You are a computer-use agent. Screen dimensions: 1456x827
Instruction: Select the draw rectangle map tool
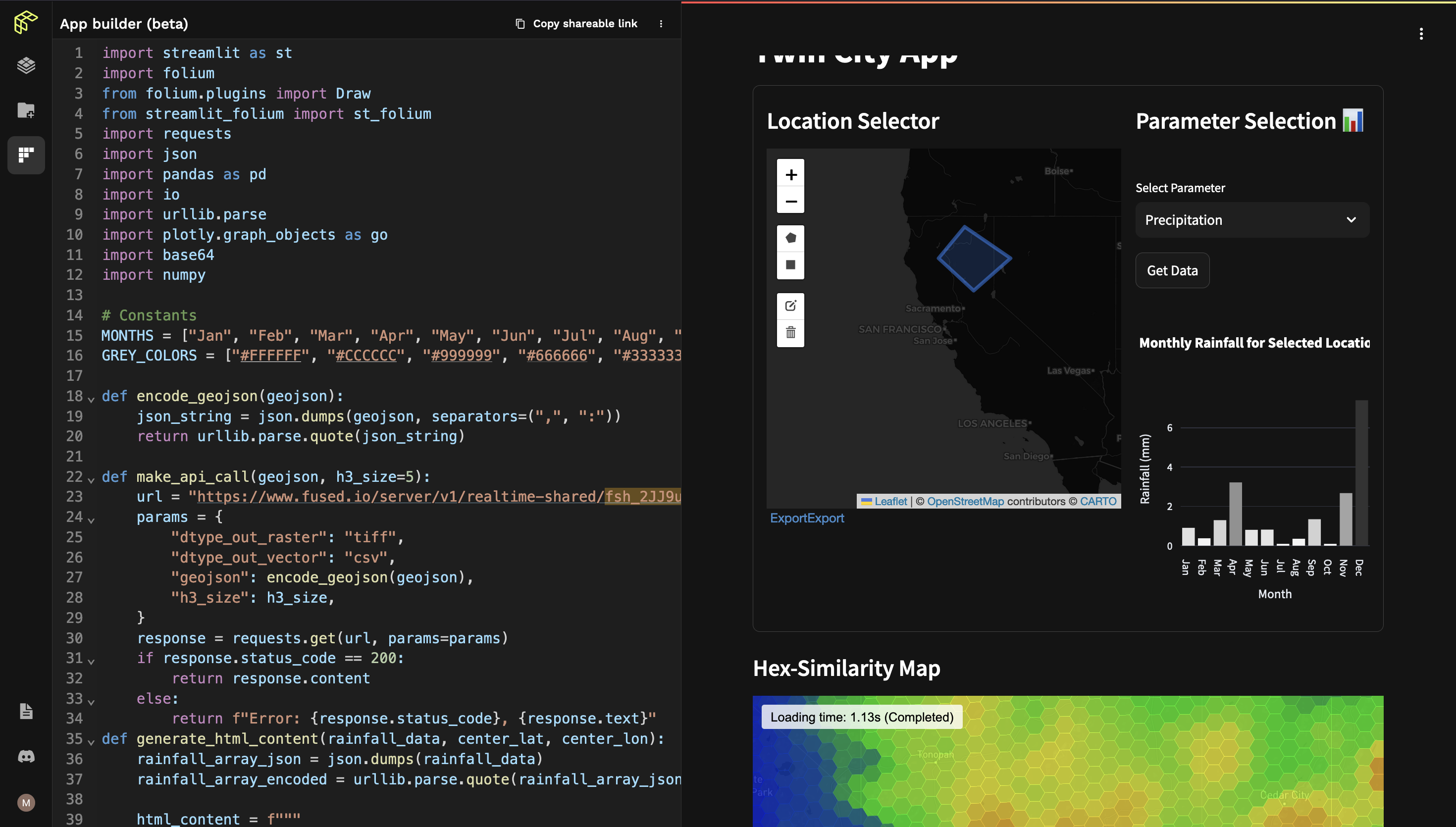(790, 265)
